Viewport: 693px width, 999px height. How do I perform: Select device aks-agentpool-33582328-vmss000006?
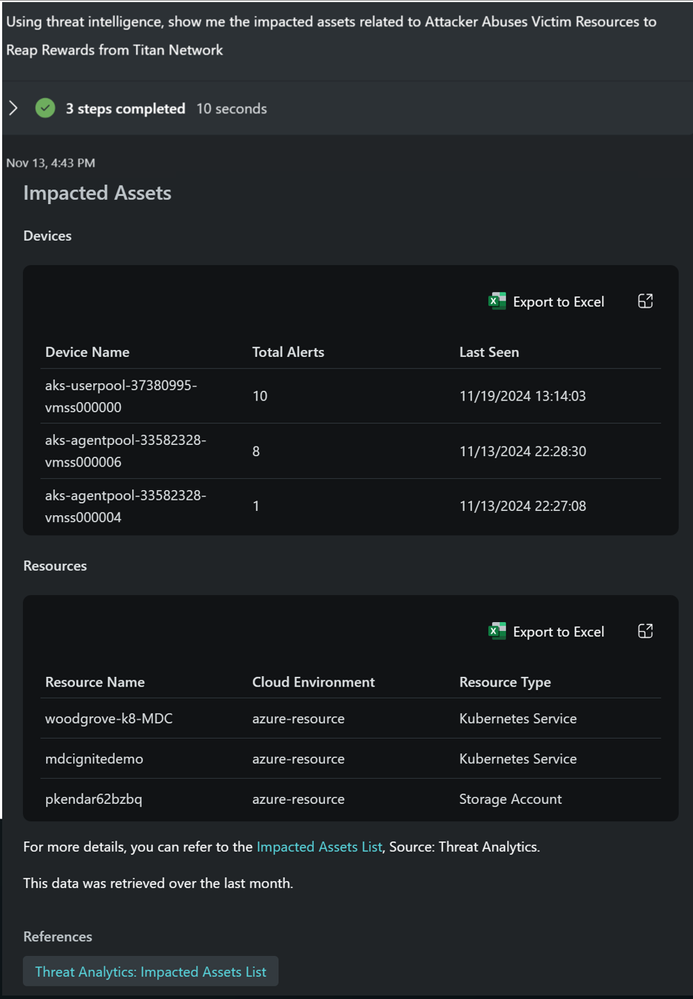(125, 451)
